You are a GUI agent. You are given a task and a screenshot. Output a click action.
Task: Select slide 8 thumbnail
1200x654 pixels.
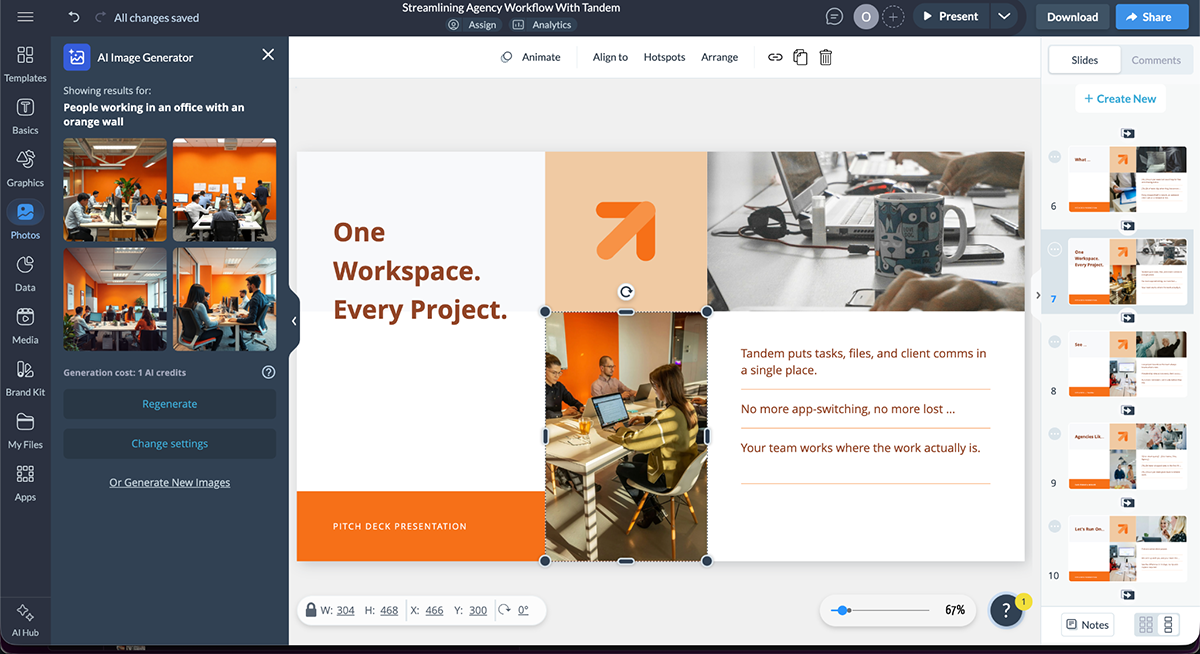(1127, 362)
